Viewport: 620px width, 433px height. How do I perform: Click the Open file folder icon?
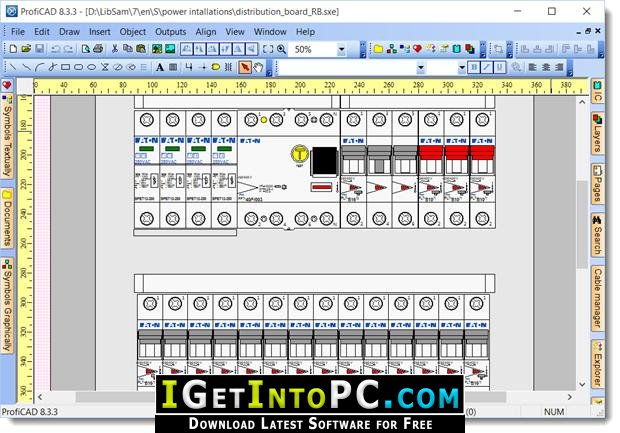coord(26,49)
